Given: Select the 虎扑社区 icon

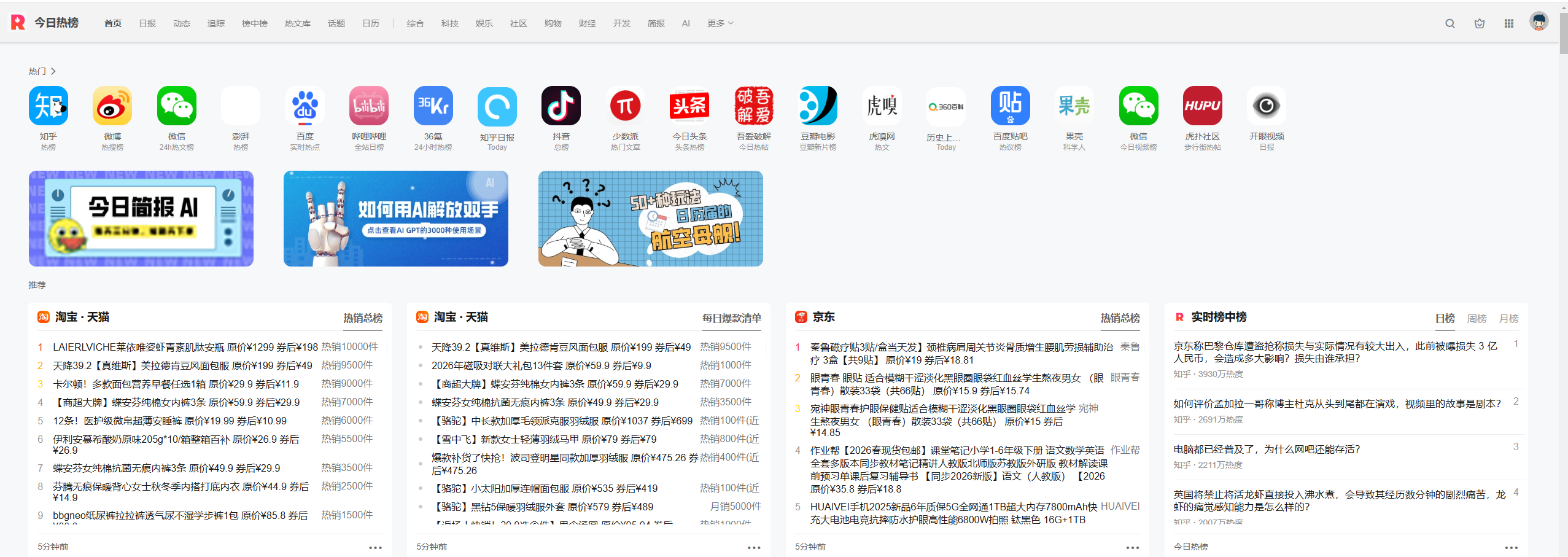Looking at the screenshot, I should click(x=1203, y=106).
